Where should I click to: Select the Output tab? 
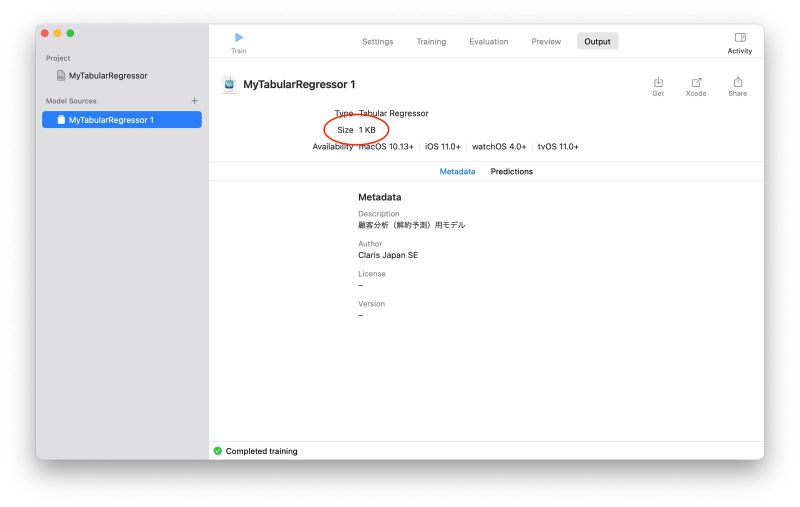pos(597,41)
